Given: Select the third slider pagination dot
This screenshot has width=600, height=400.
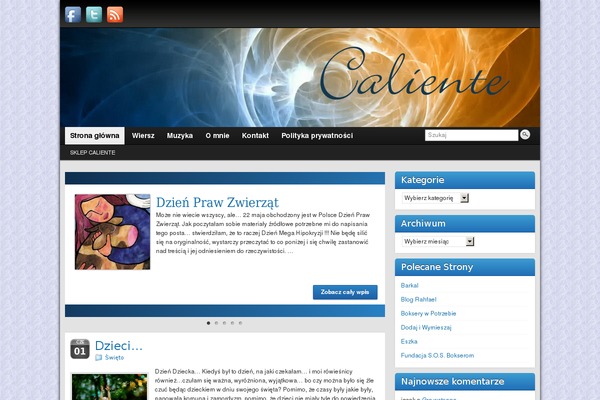Looking at the screenshot, I should click(x=225, y=323).
